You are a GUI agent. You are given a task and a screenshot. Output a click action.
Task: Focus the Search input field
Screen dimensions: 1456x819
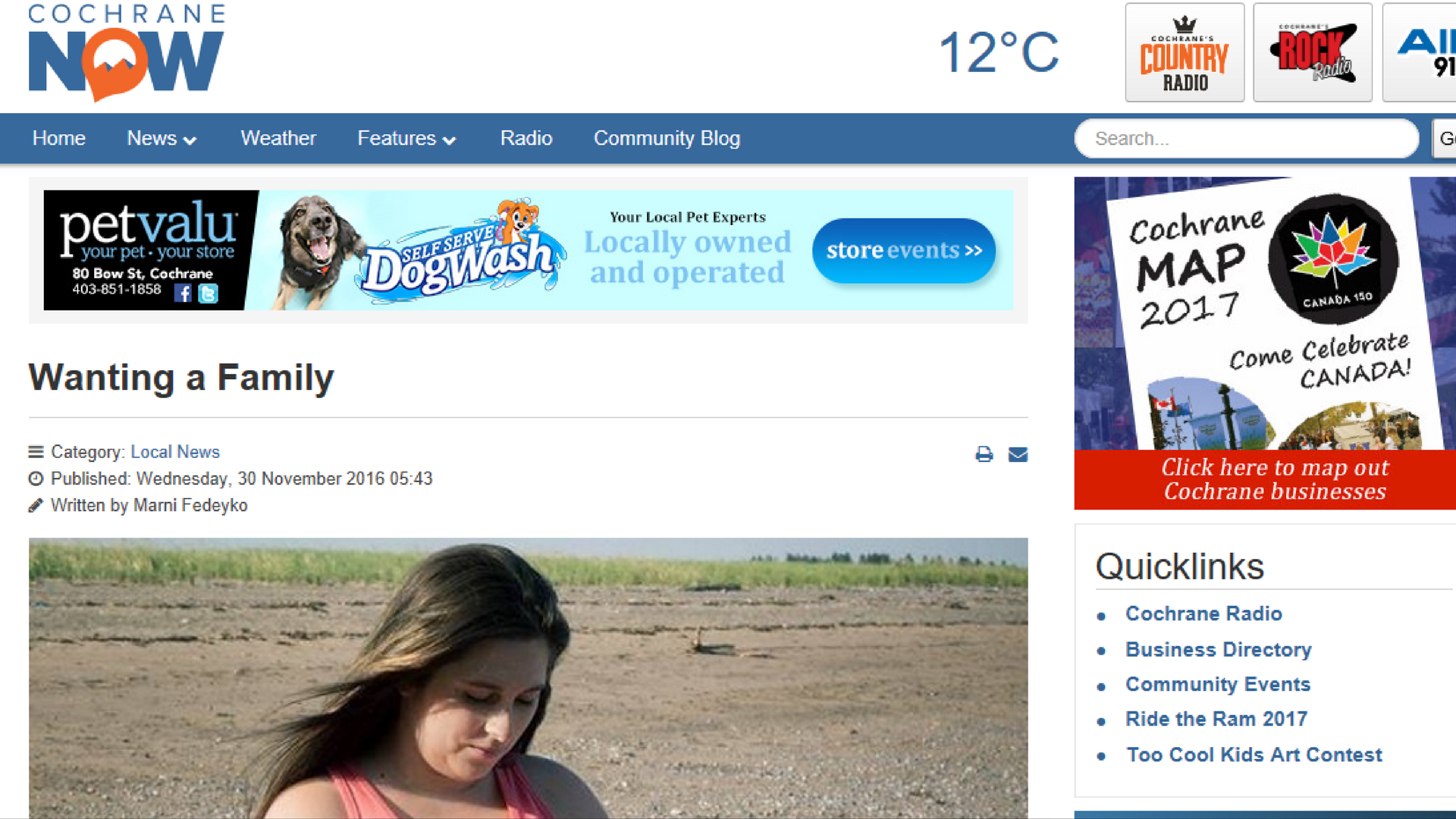point(1247,138)
